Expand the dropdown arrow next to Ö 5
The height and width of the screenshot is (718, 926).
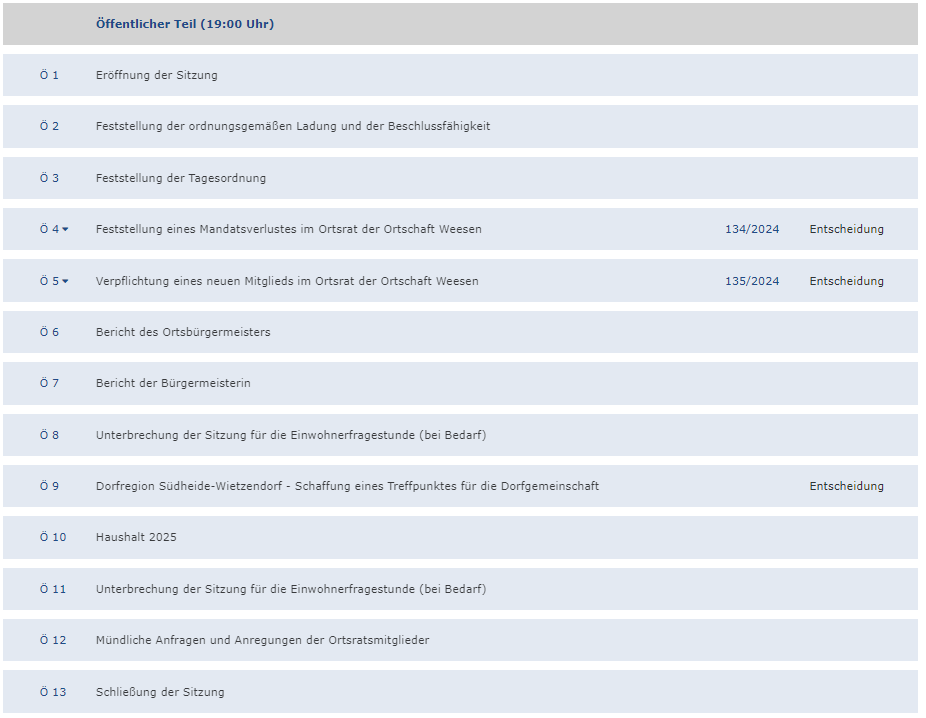coord(66,282)
